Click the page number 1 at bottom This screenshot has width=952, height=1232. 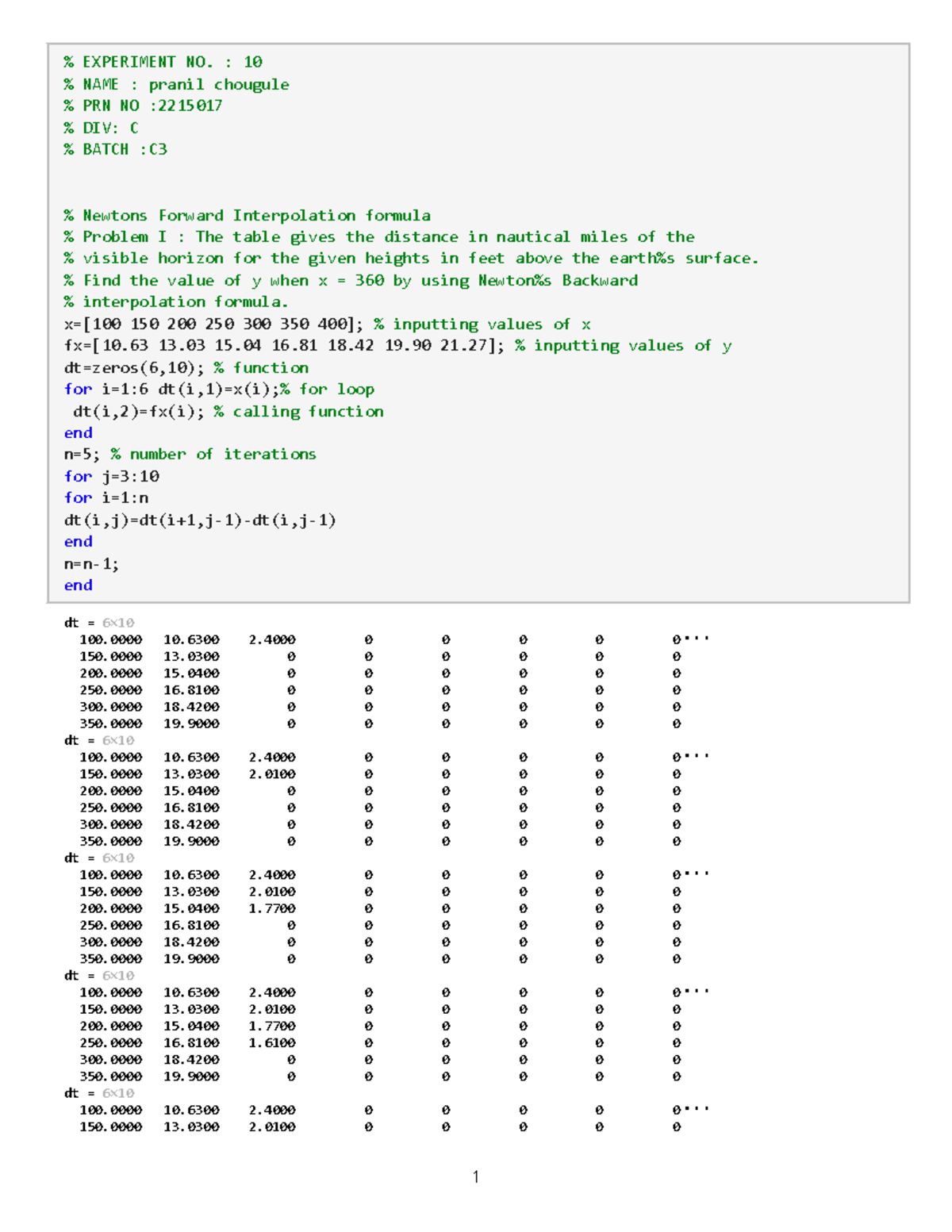point(476,1177)
